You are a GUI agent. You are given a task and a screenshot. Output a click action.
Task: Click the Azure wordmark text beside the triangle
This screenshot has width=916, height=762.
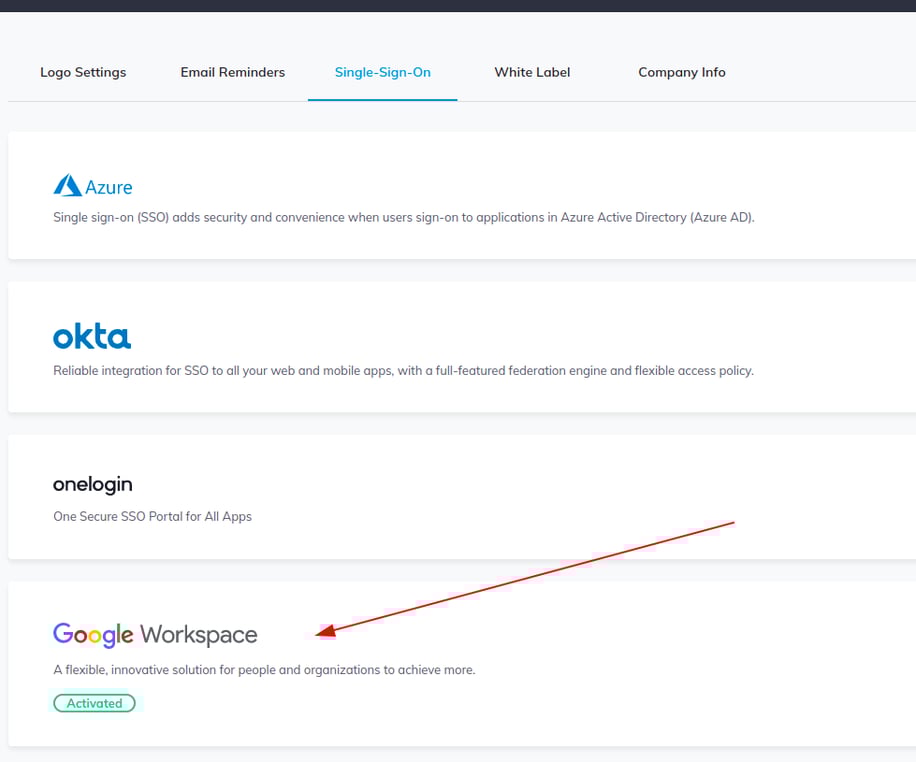(108, 187)
